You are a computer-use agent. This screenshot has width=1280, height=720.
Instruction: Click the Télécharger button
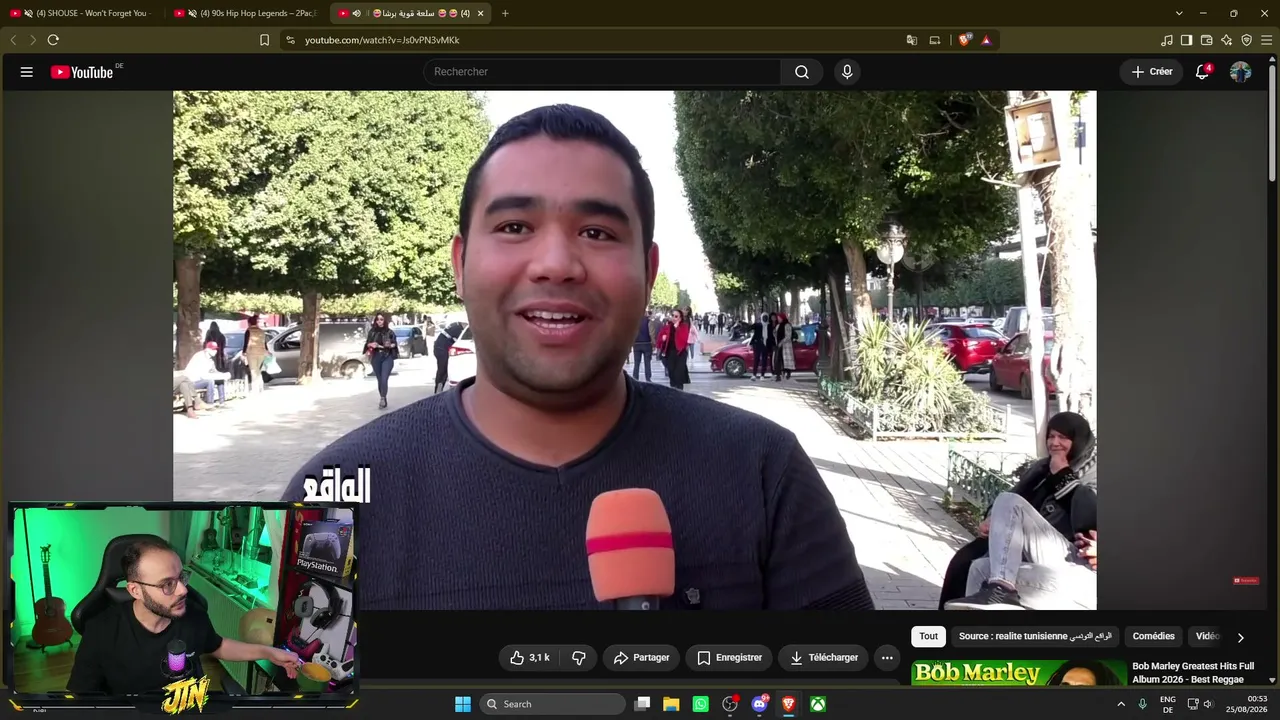click(824, 657)
